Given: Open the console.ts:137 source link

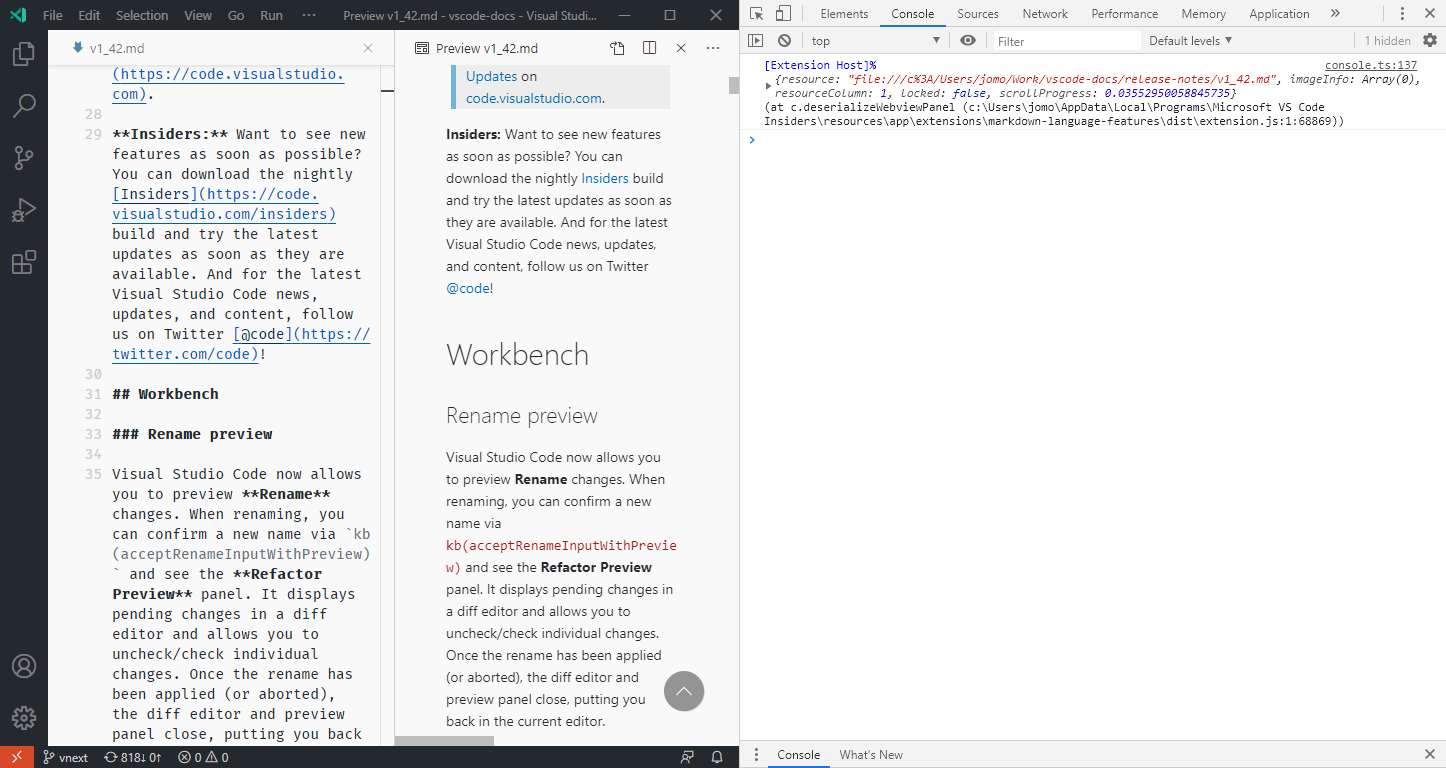Looking at the screenshot, I should (x=1371, y=66).
